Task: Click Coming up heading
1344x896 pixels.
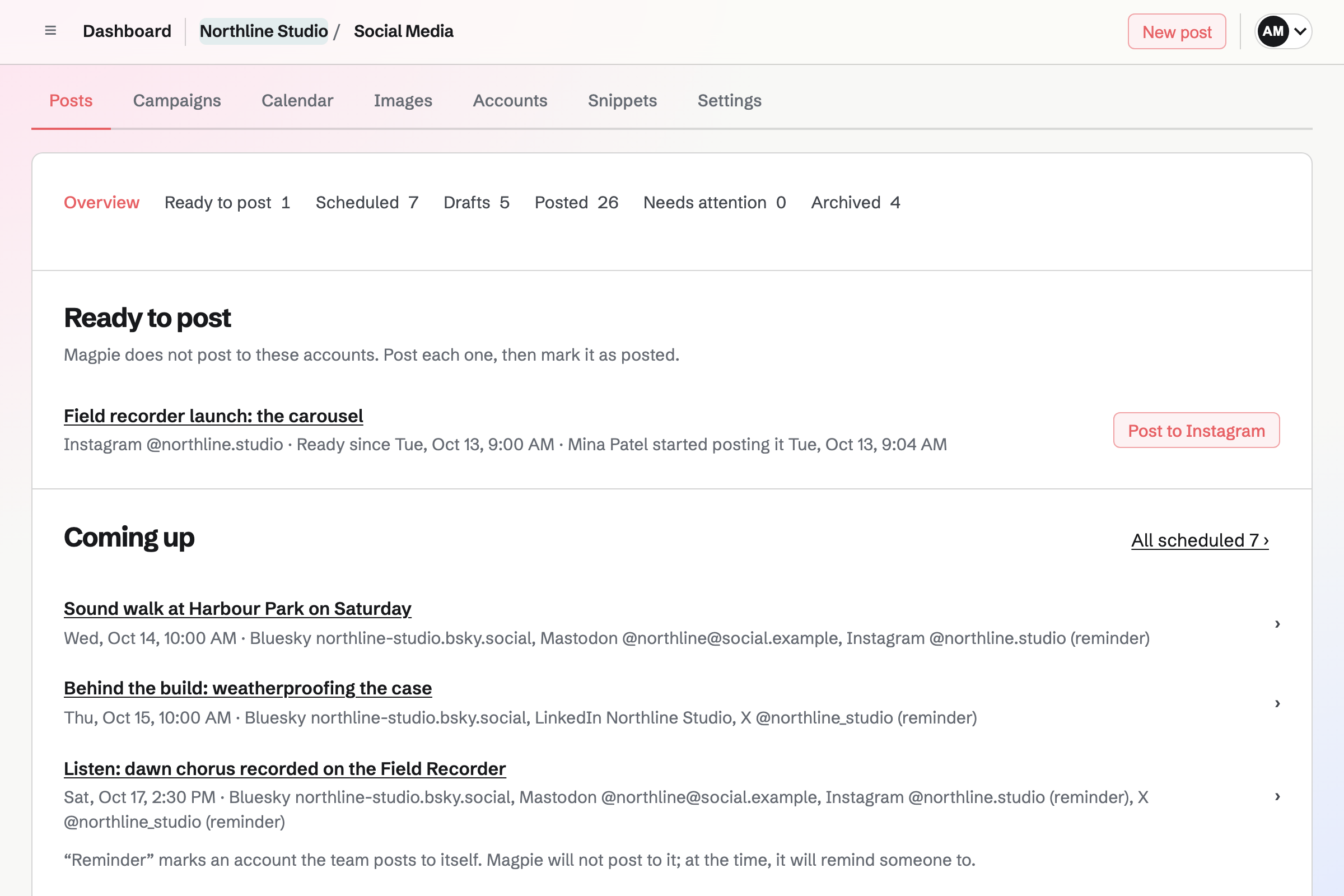Action: [129, 537]
